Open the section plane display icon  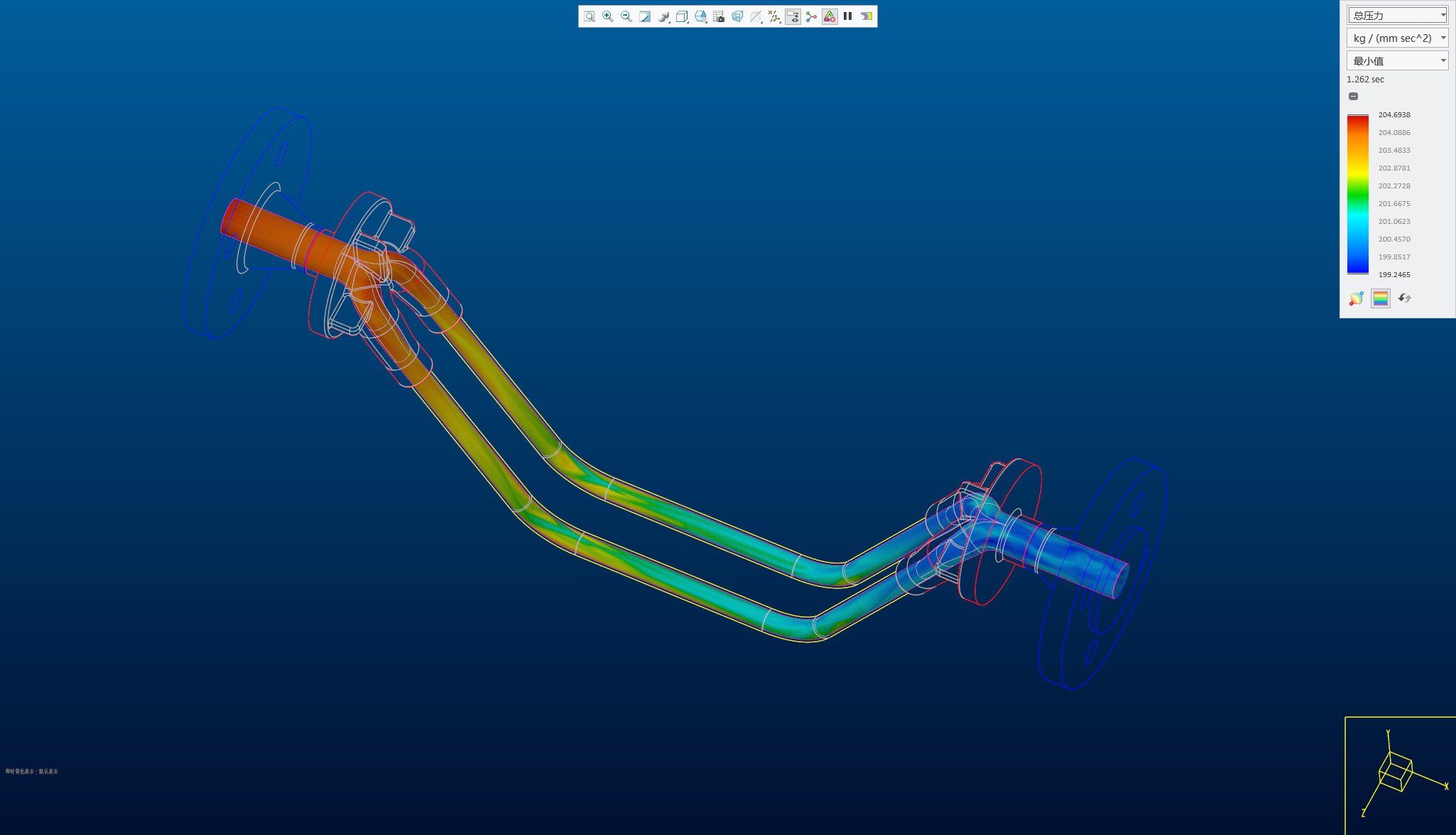(756, 16)
